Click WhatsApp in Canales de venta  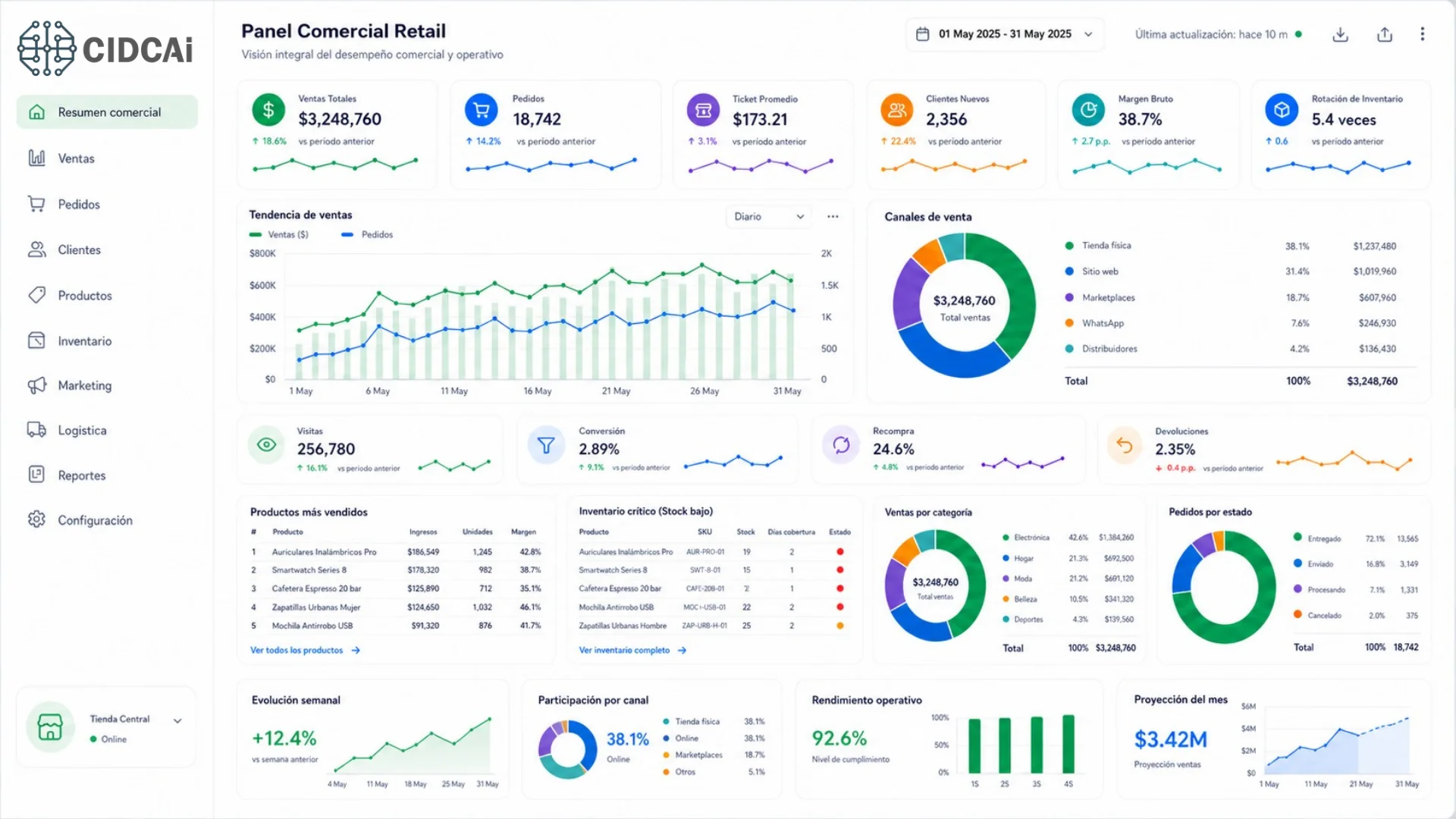pyautogui.click(x=1103, y=323)
